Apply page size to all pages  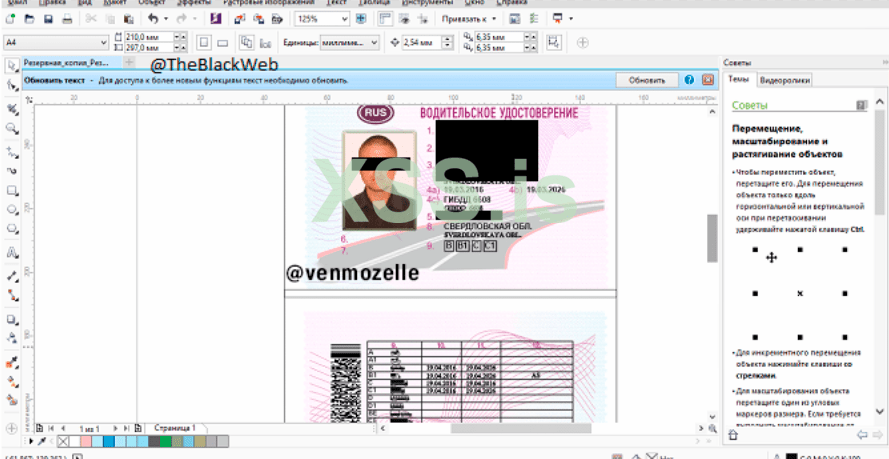pos(245,42)
